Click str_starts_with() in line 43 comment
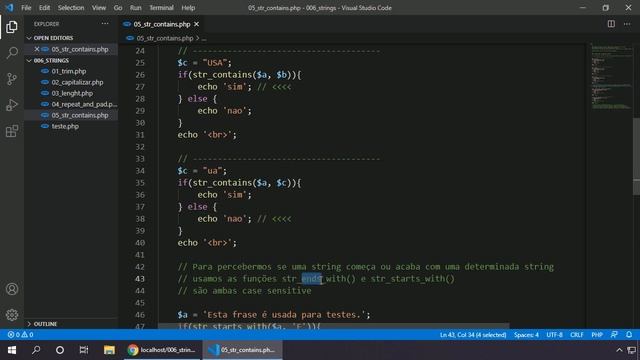640x360 pixels. point(412,279)
